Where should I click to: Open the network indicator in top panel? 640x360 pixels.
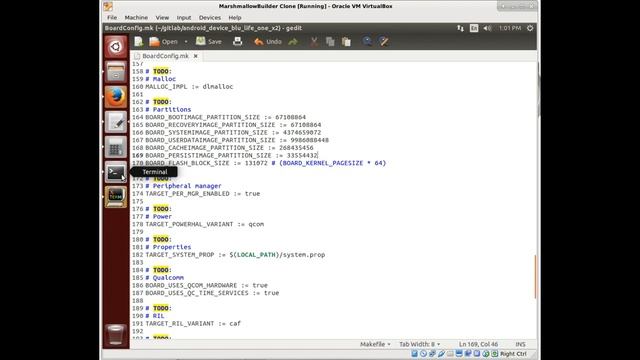(x=460, y=28)
